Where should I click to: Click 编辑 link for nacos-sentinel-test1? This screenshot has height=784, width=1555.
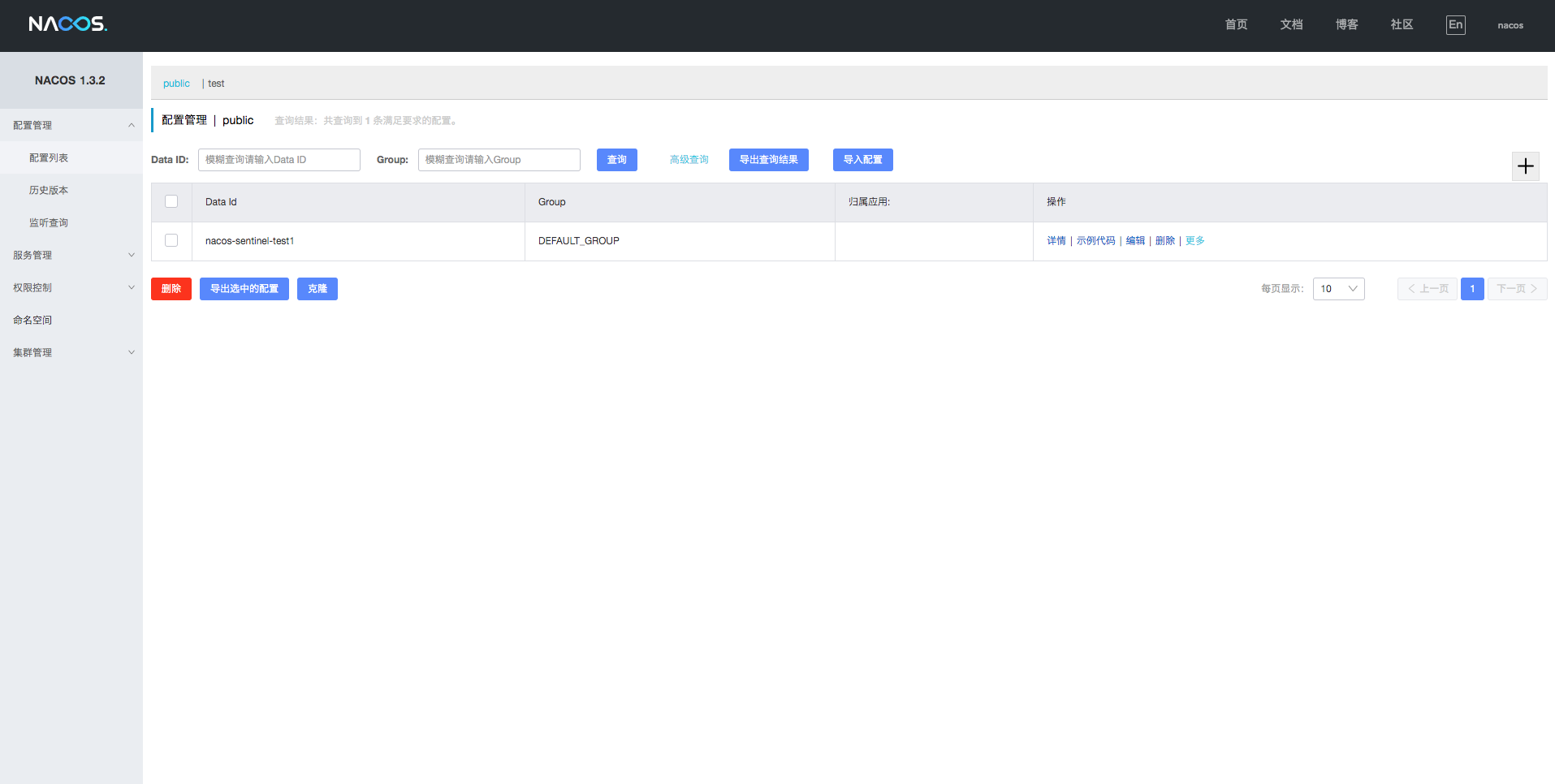point(1135,241)
